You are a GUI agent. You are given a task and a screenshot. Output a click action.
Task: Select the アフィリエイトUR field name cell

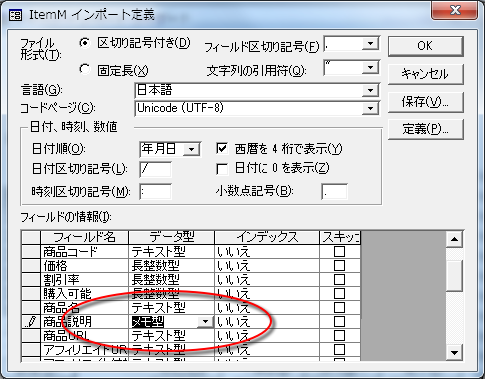click(84, 349)
